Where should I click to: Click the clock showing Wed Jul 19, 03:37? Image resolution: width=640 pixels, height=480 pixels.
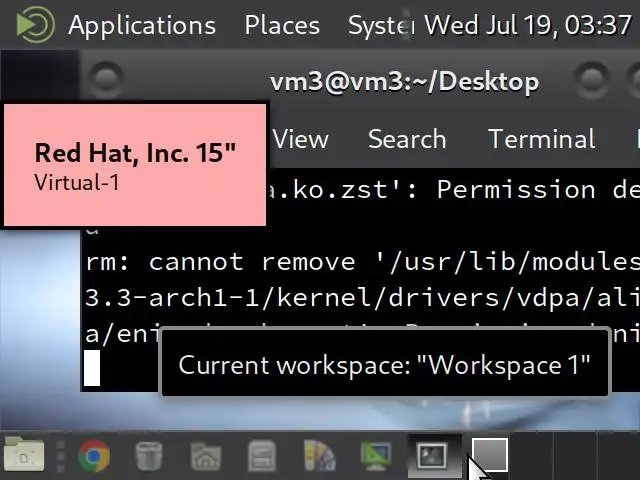coord(528,25)
